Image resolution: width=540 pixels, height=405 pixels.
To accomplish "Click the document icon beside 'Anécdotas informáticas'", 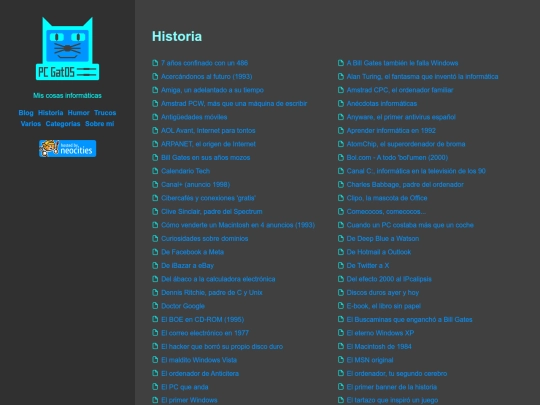I will (x=341, y=103).
